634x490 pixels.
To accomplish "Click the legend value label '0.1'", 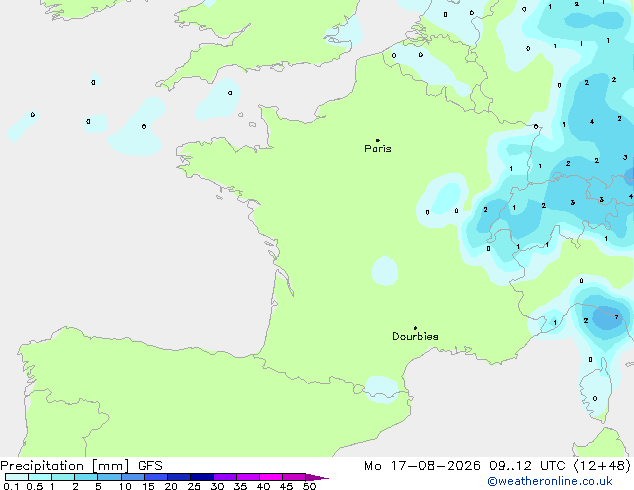I will pos(11,486).
